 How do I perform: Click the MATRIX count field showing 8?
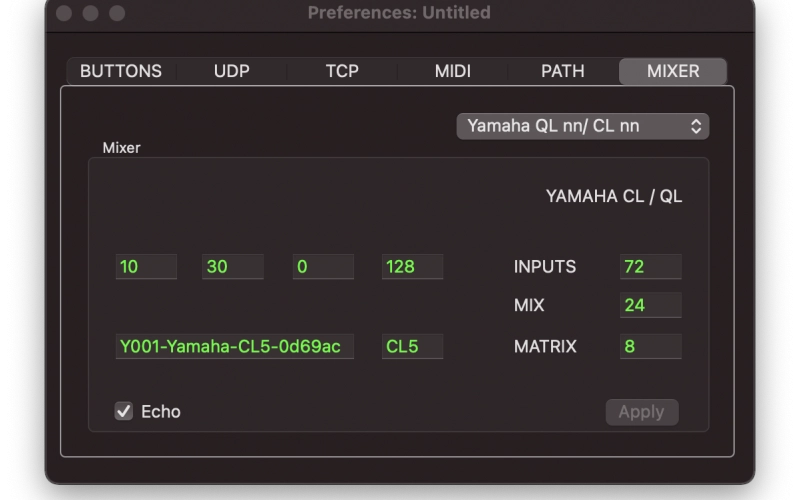coord(651,346)
